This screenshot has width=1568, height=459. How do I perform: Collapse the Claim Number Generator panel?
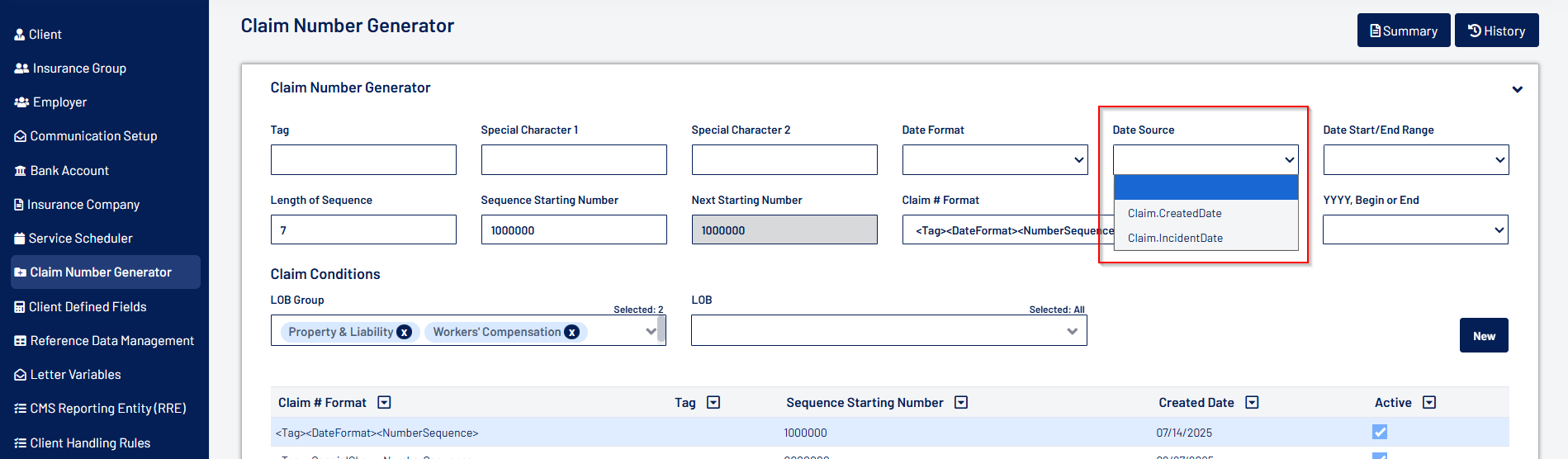pyautogui.click(x=1517, y=89)
